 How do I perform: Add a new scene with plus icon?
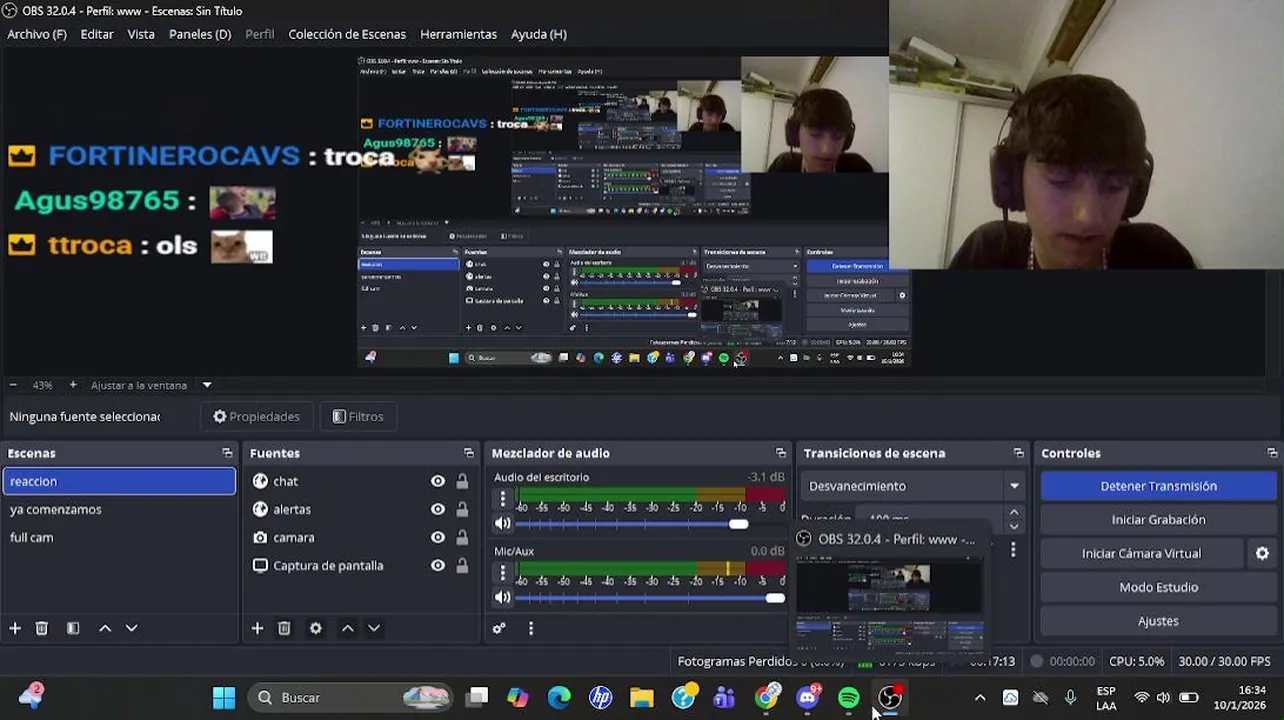(x=15, y=628)
